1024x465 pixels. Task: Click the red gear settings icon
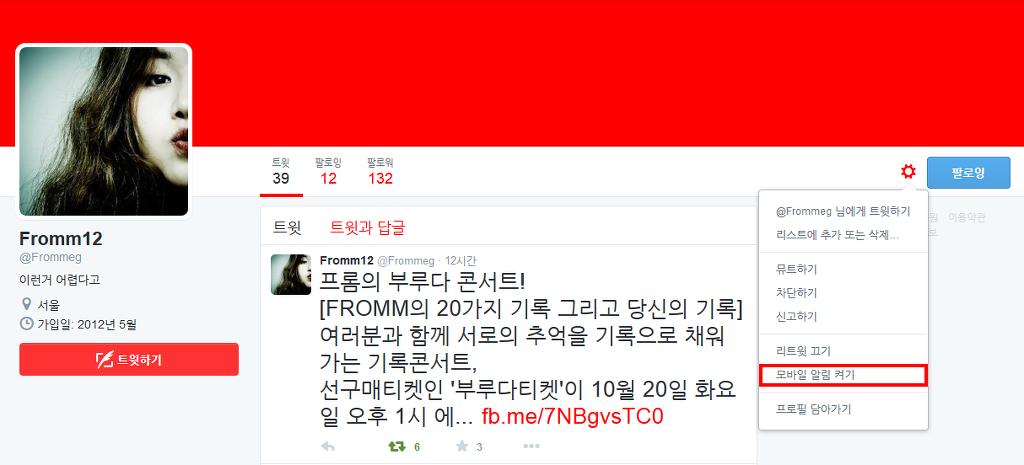click(x=908, y=172)
